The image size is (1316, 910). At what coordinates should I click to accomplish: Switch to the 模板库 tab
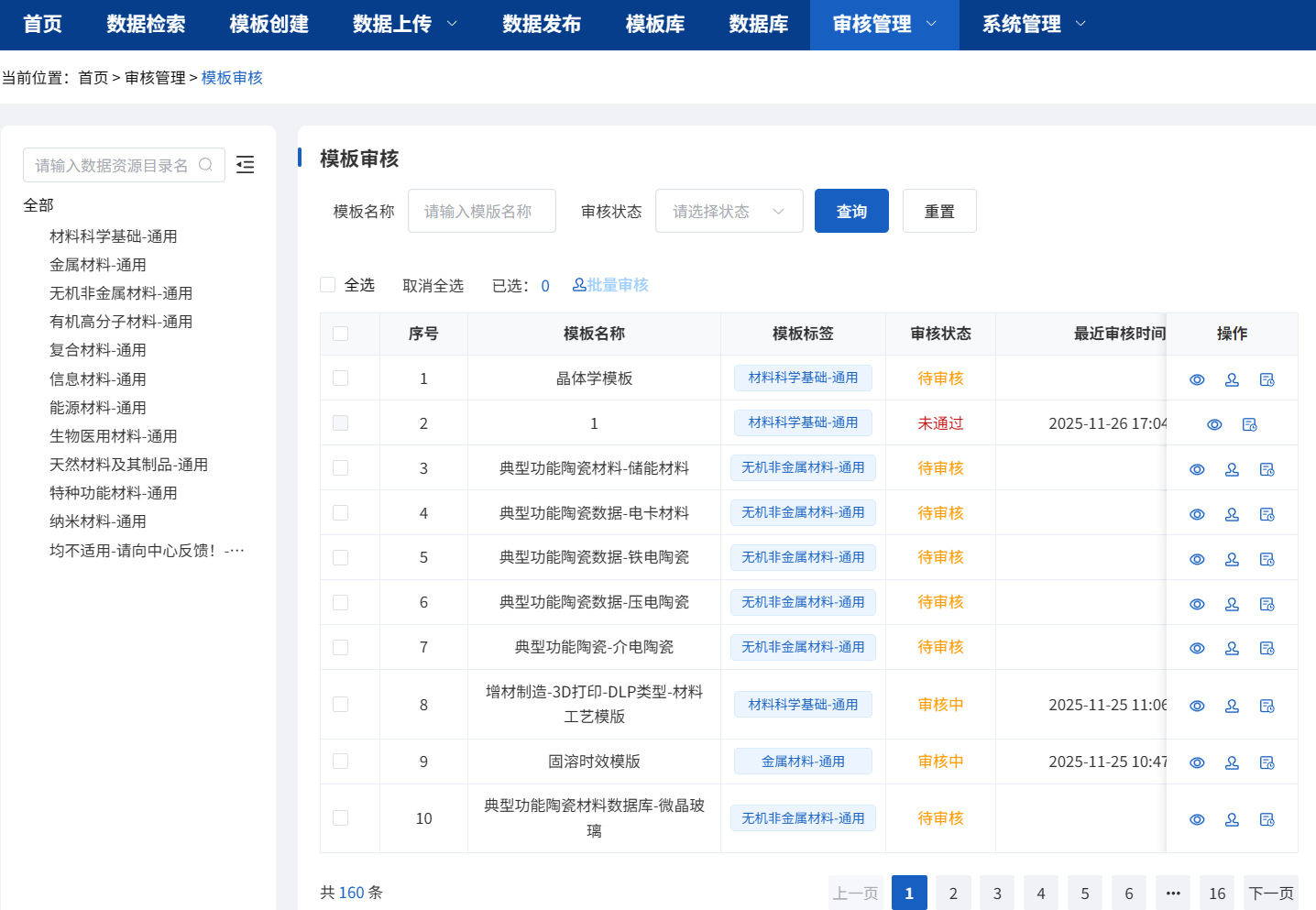(x=654, y=25)
